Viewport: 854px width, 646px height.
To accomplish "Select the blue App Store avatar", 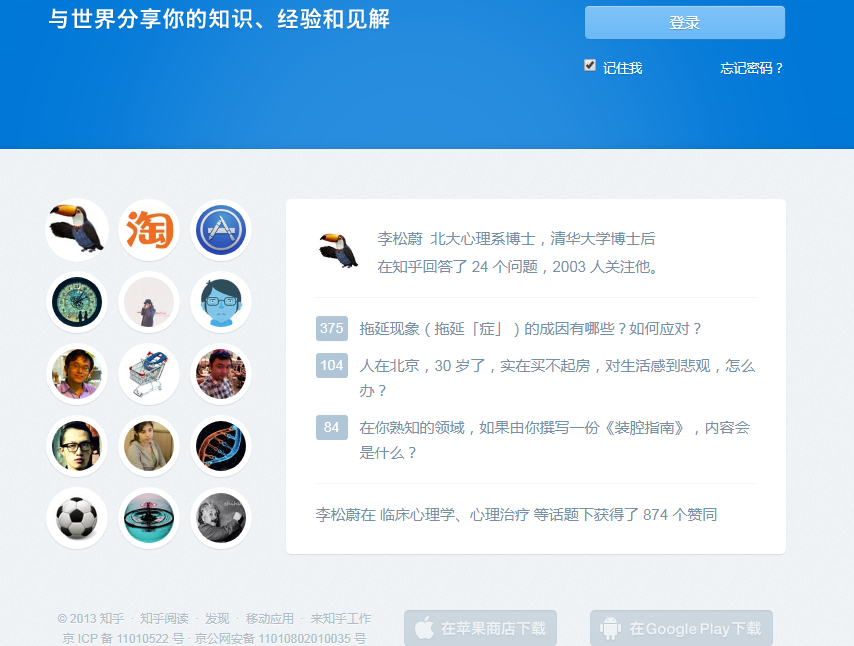I will pos(221,229).
